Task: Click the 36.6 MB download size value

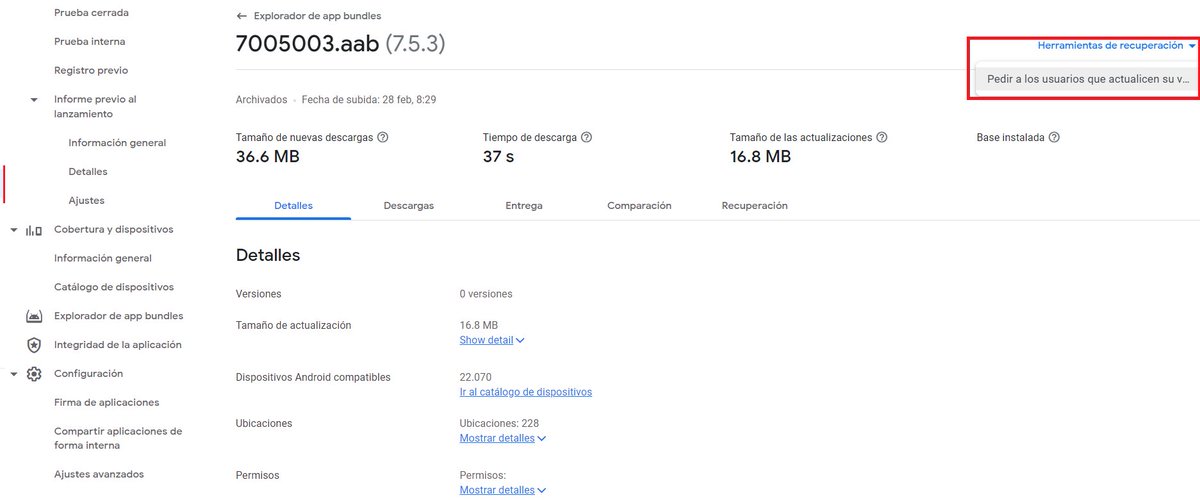Action: click(x=268, y=157)
